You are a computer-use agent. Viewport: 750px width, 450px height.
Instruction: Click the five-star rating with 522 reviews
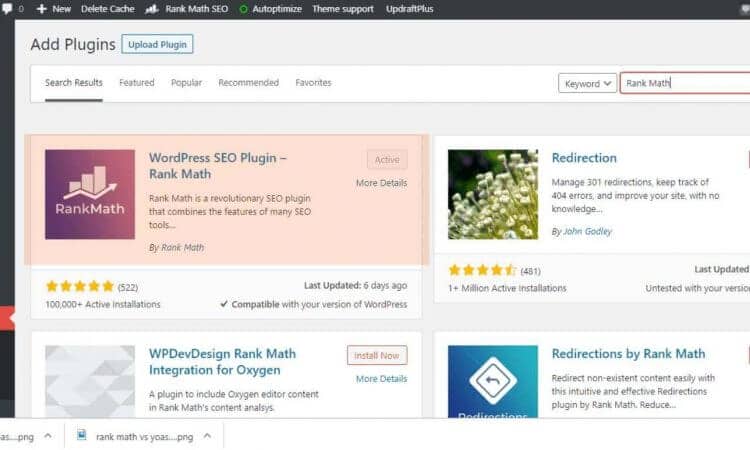[79, 286]
